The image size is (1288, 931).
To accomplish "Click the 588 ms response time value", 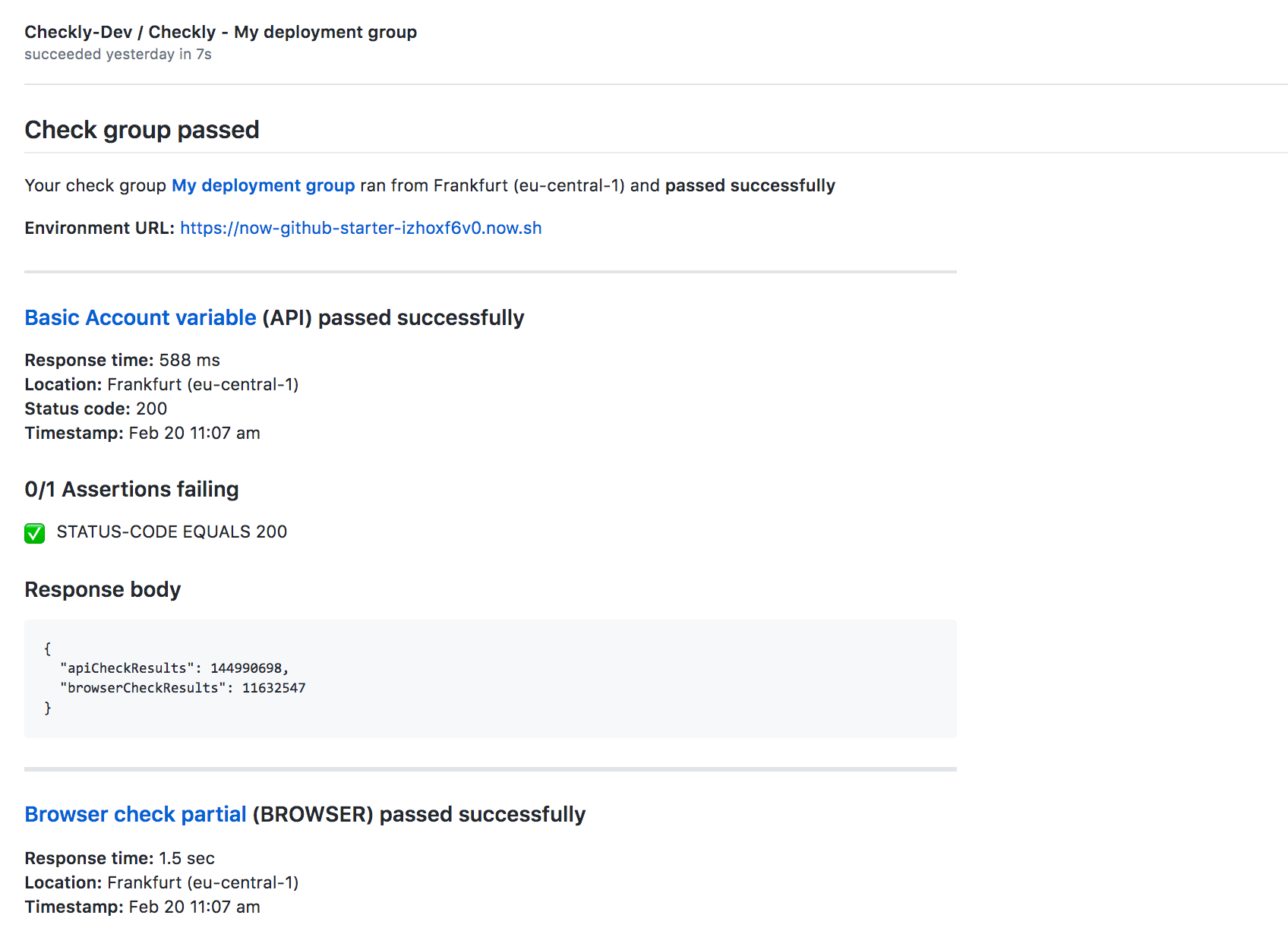I will [x=189, y=361].
